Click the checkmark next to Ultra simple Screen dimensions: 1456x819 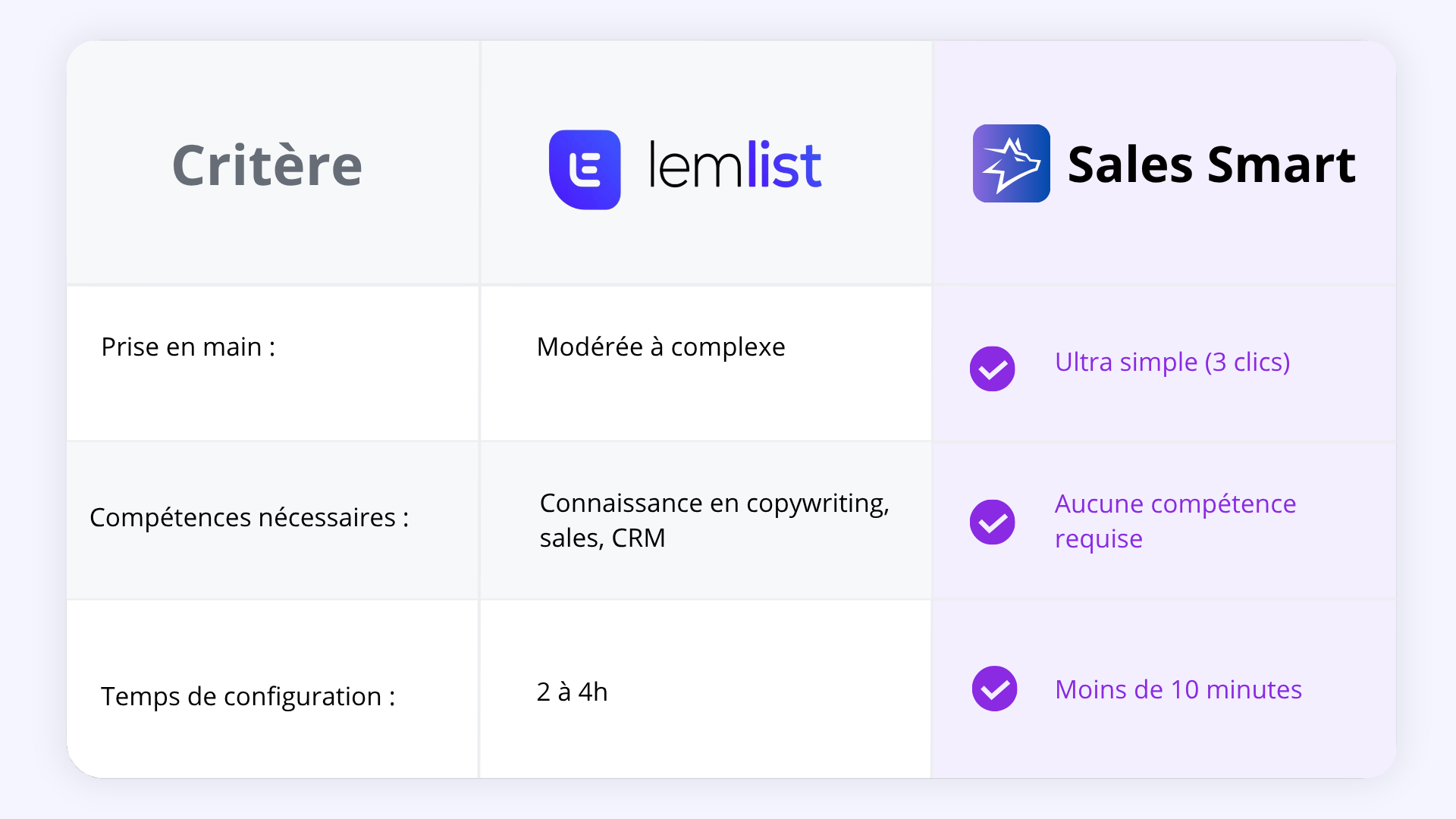[992, 369]
